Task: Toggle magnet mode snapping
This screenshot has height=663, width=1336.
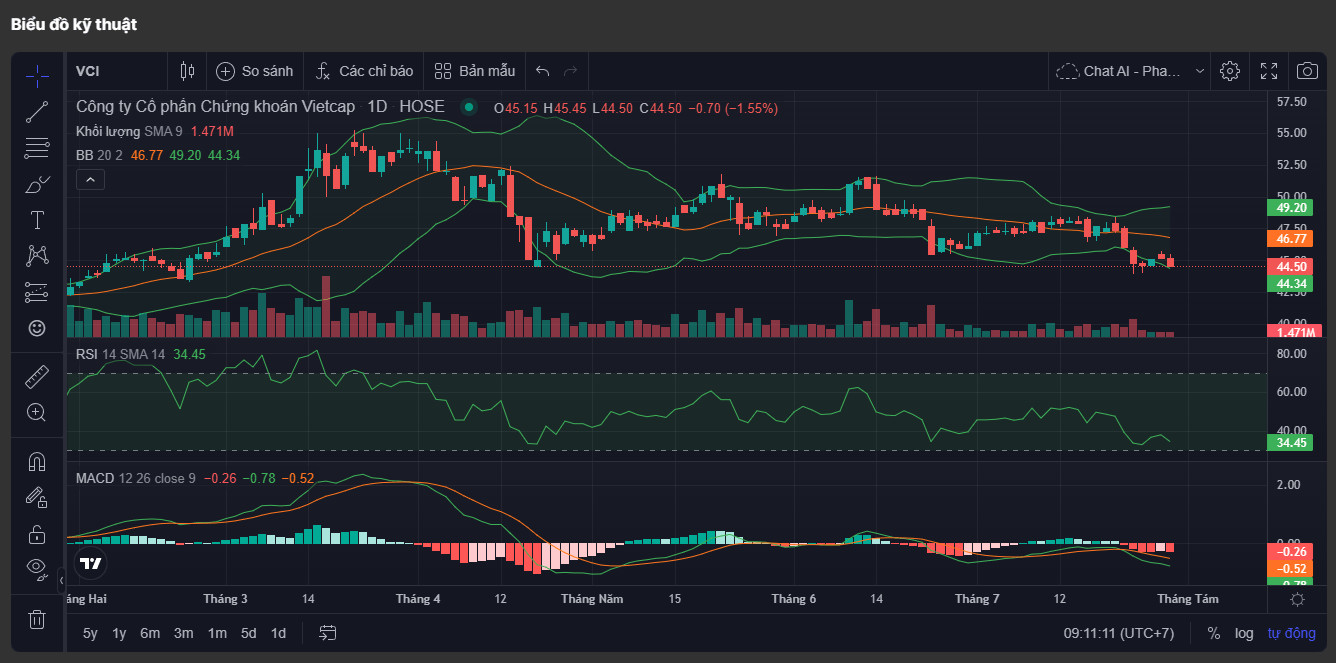Action: 37,461
